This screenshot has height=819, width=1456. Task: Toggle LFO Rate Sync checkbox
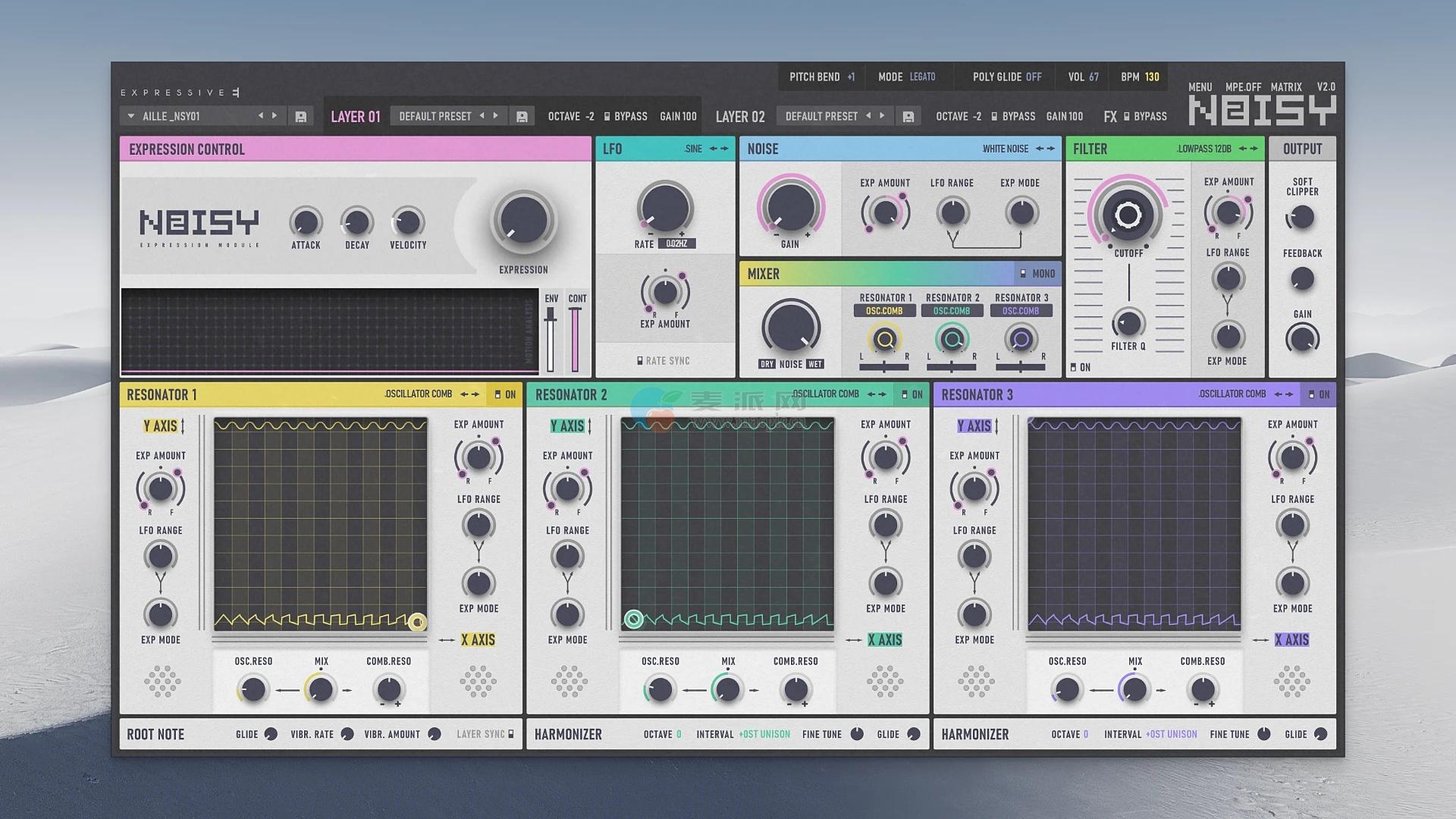click(641, 361)
